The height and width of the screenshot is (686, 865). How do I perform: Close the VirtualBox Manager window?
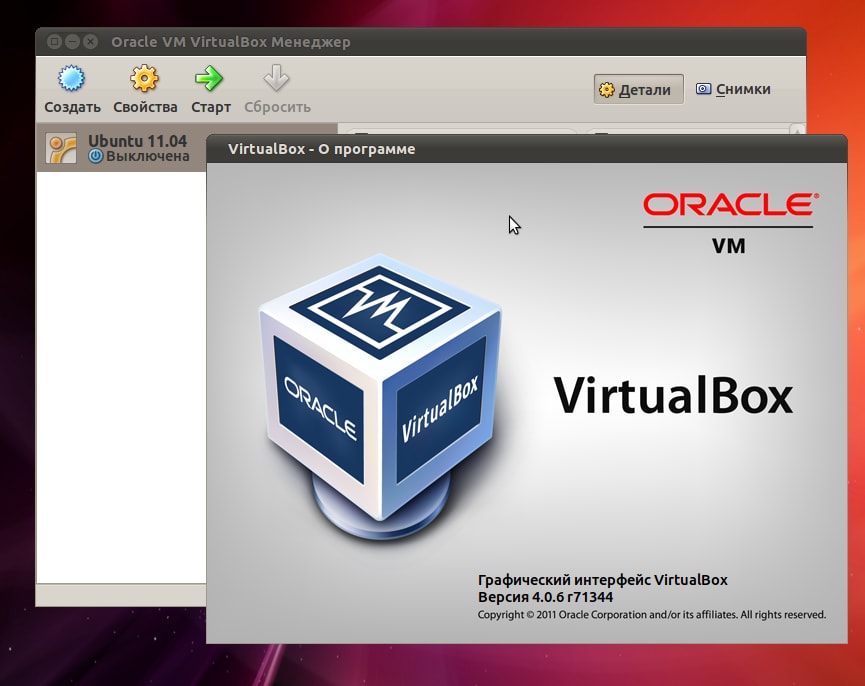click(91, 42)
